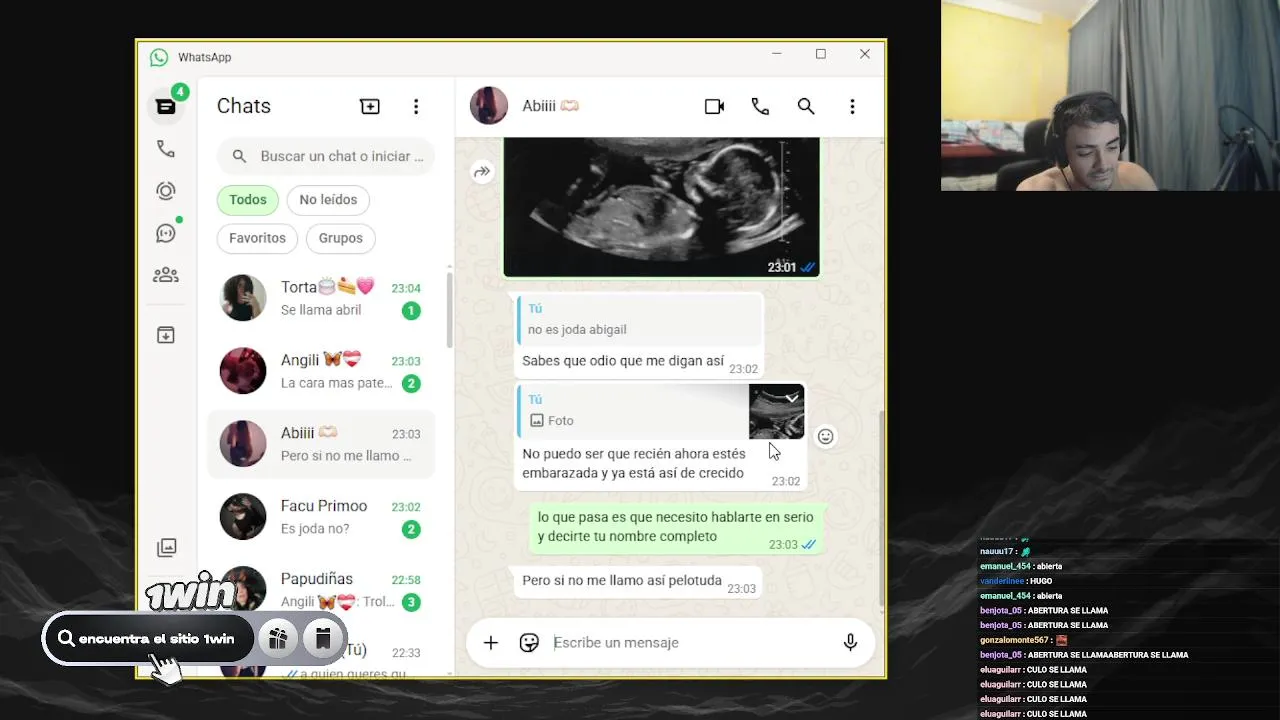The image size is (1280, 720).
Task: Click the quoted "no es joda abigail" reply
Action: click(x=639, y=319)
